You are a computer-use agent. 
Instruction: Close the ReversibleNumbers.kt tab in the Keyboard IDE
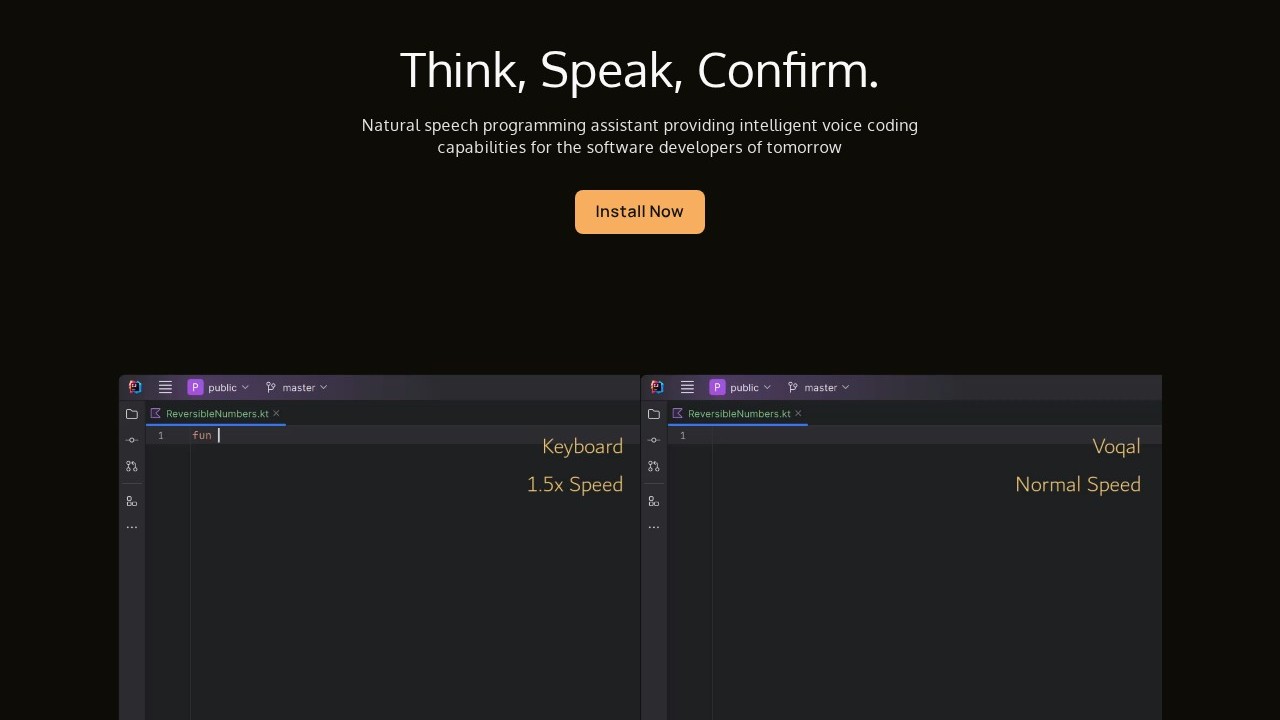pos(276,414)
